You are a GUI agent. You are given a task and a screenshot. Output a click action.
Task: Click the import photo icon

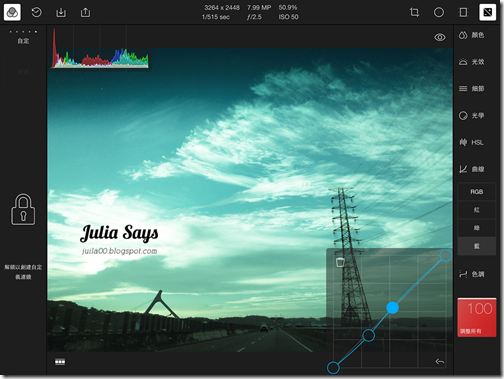(61, 12)
